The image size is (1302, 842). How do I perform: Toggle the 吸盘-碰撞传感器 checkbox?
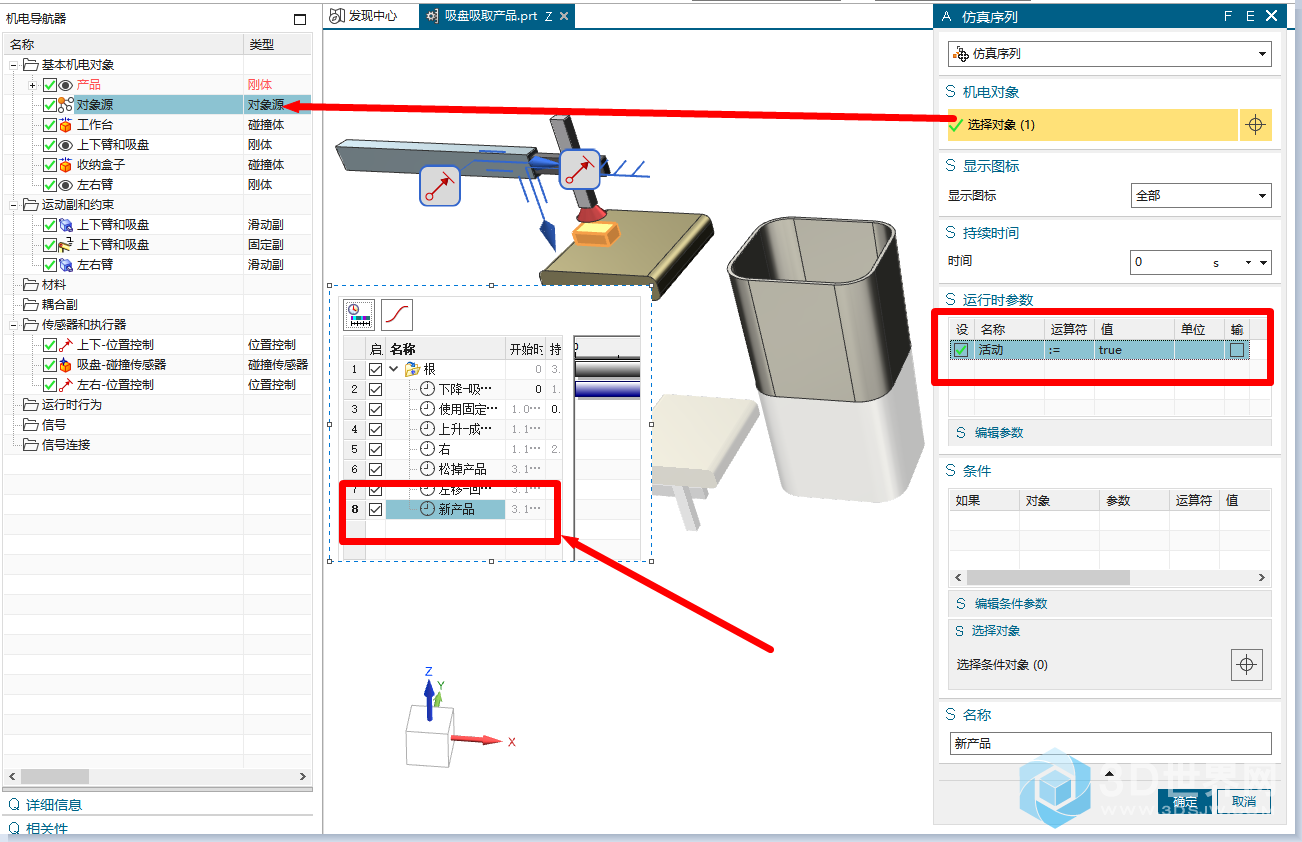coord(50,365)
